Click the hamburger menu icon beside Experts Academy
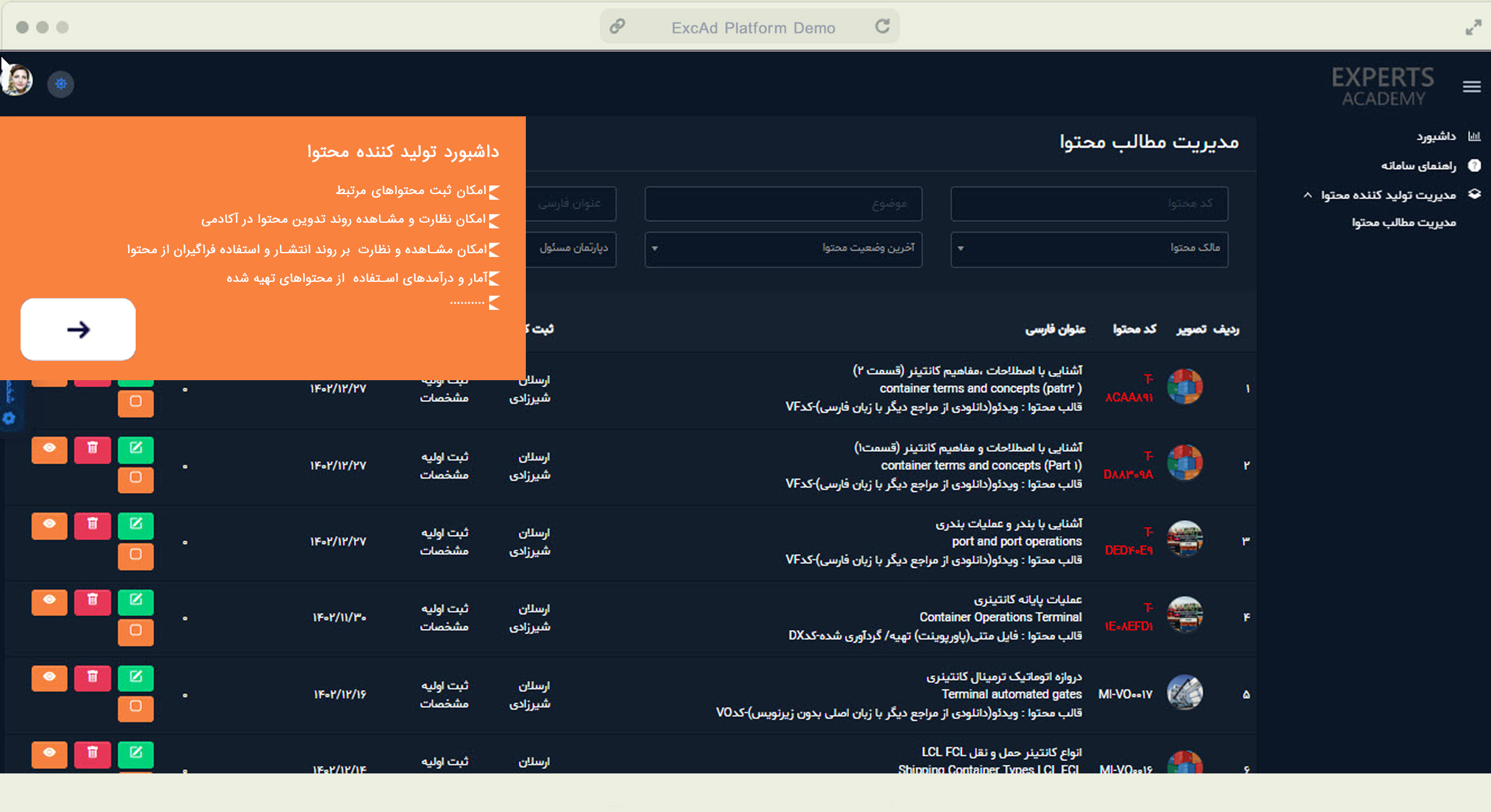Screen dimensions: 1491x812 point(1471,86)
